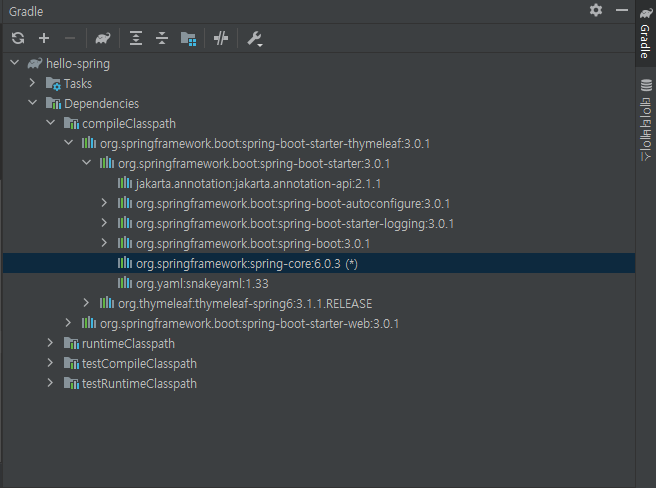Expand thymeleaf-spring6:3.1.1.RELEASE dependency

pos(86,303)
